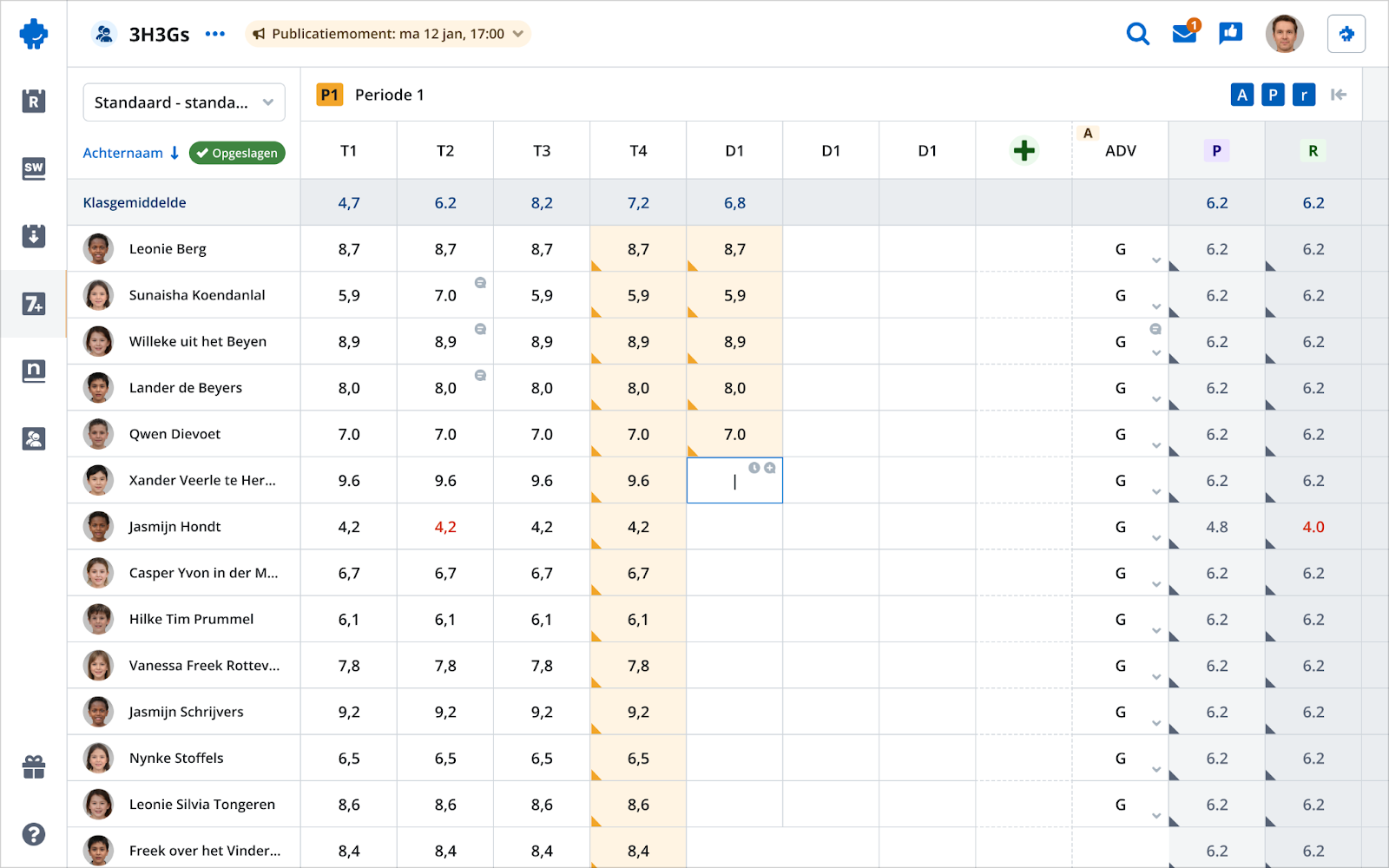Open ADV dropdown for Leonie Berg
The height and width of the screenshot is (868, 1389).
(1155, 260)
